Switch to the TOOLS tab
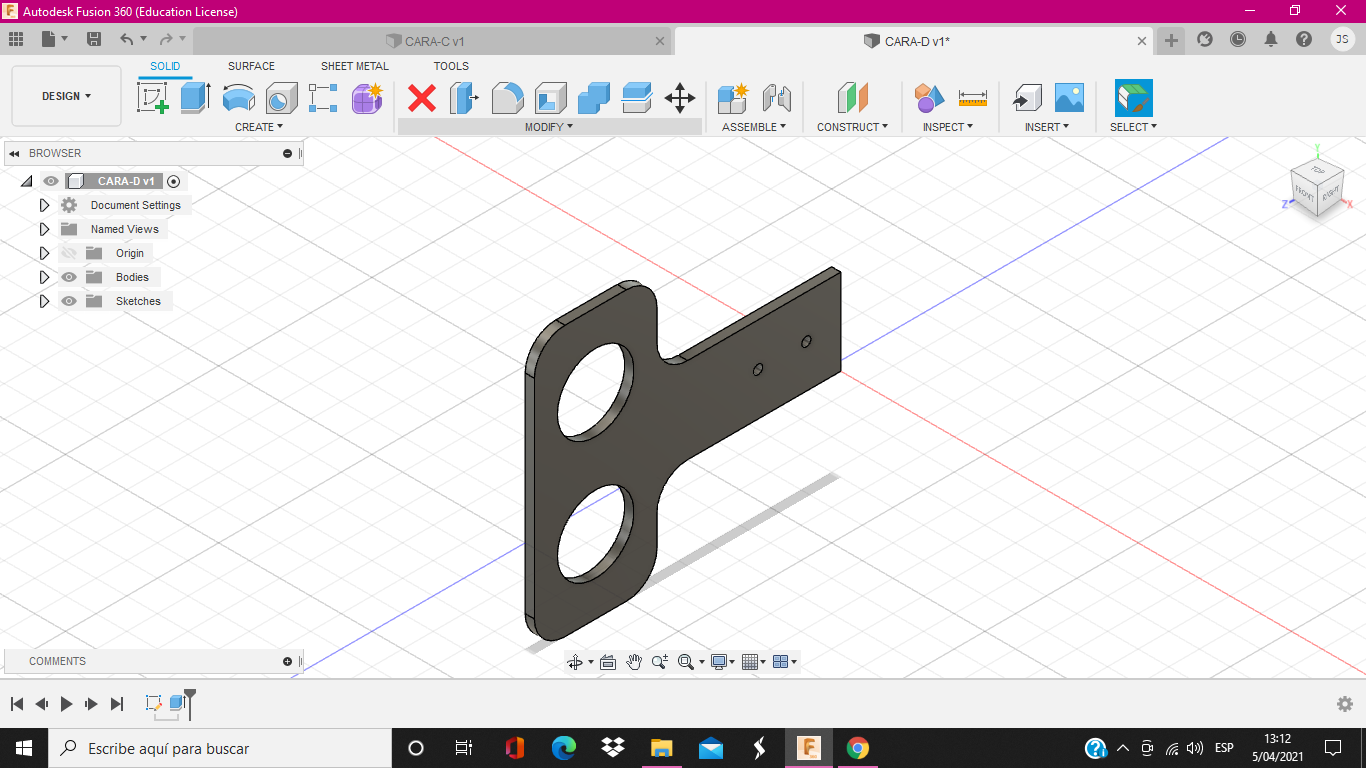Screen dimensions: 1366x768 451,66
